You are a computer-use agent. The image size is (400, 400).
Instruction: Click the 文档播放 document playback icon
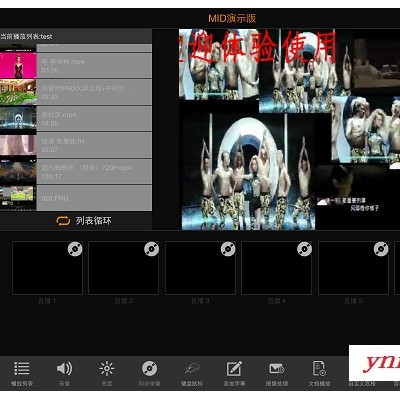(319, 369)
